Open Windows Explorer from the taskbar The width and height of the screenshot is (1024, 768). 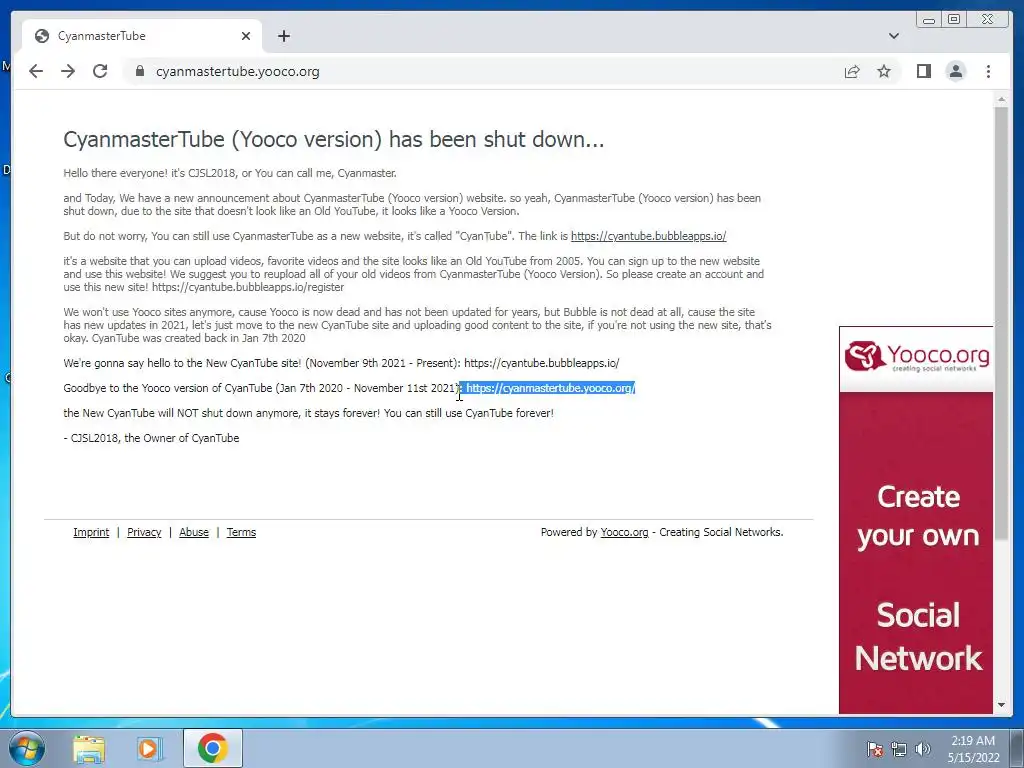tap(88, 748)
